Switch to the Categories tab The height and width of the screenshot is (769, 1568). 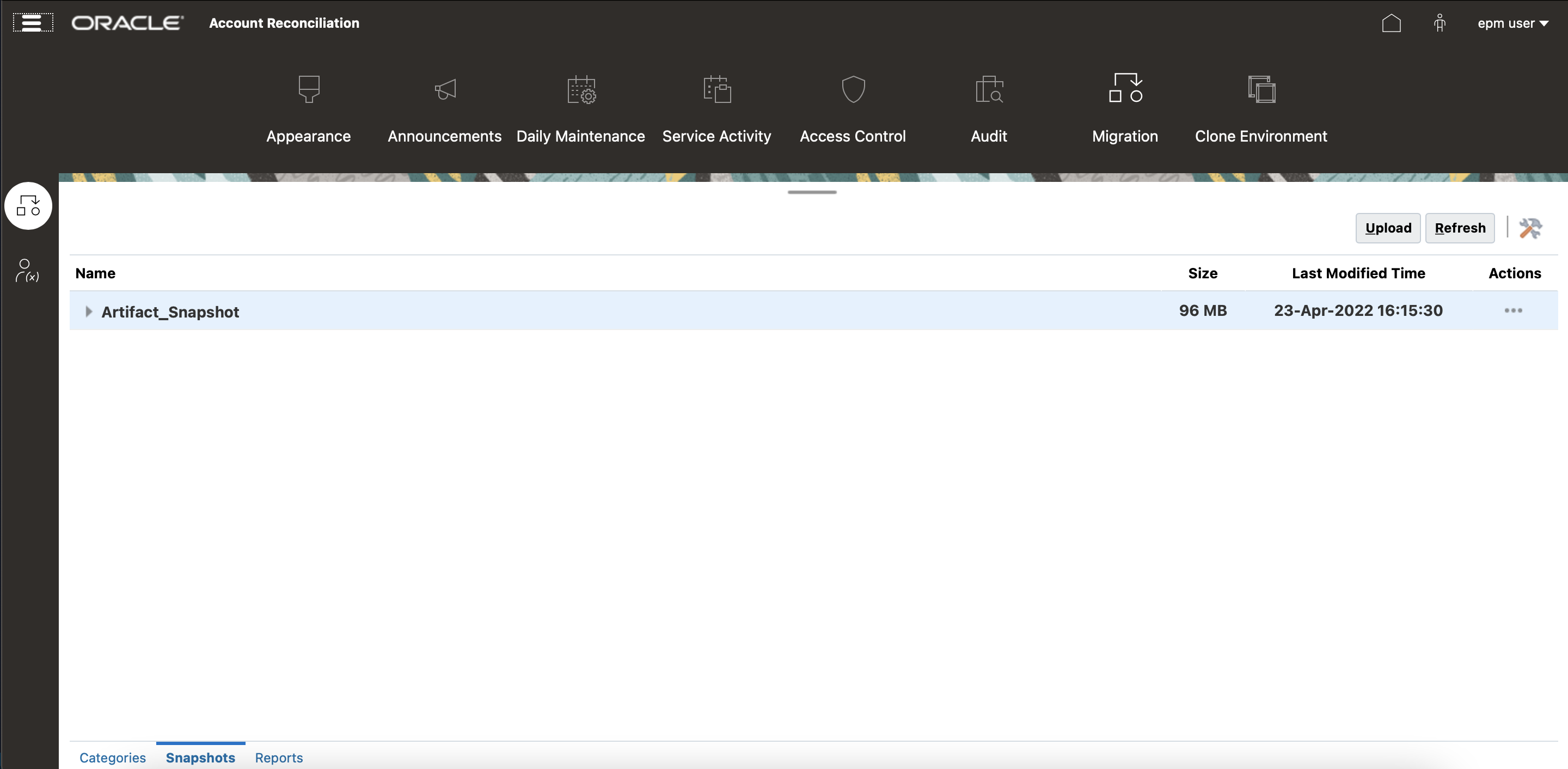point(113,758)
